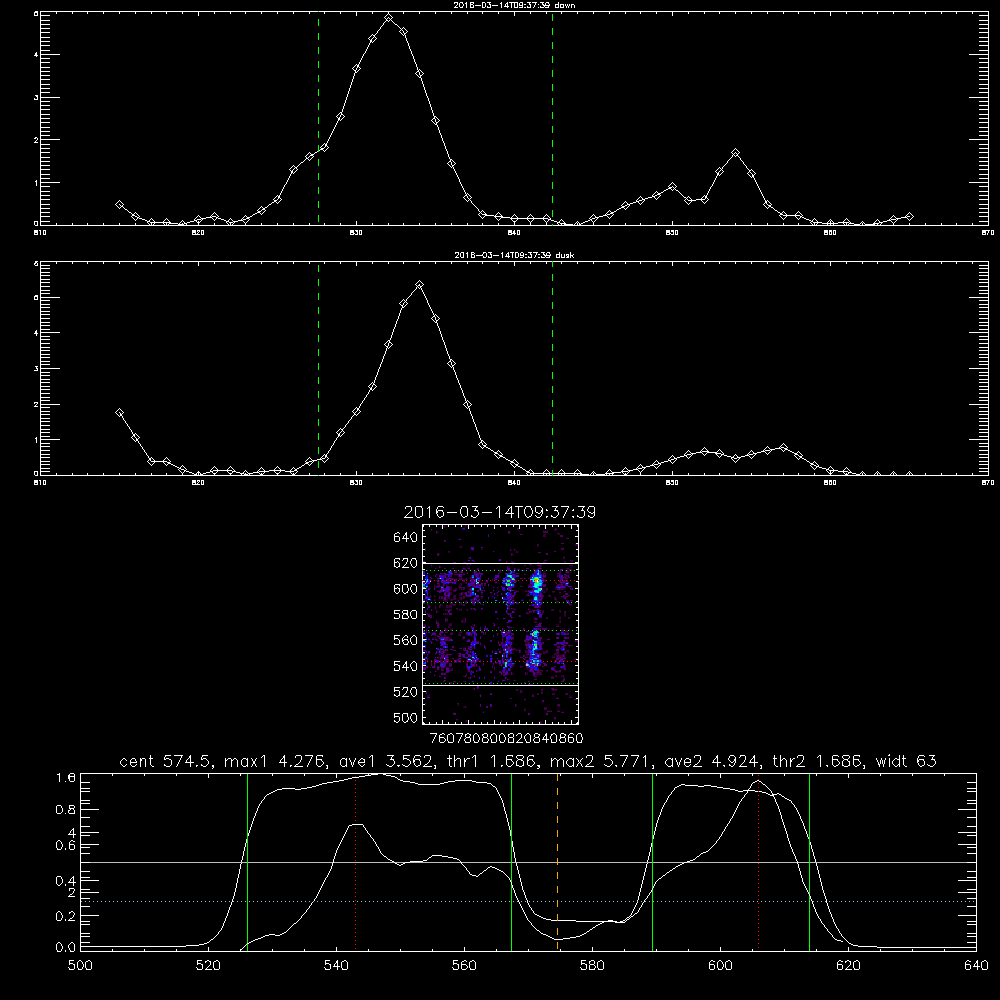Image resolution: width=1000 pixels, height=1000 pixels.
Task: Click the 600 label on the heat-map vertical axis
Action: 406,589
